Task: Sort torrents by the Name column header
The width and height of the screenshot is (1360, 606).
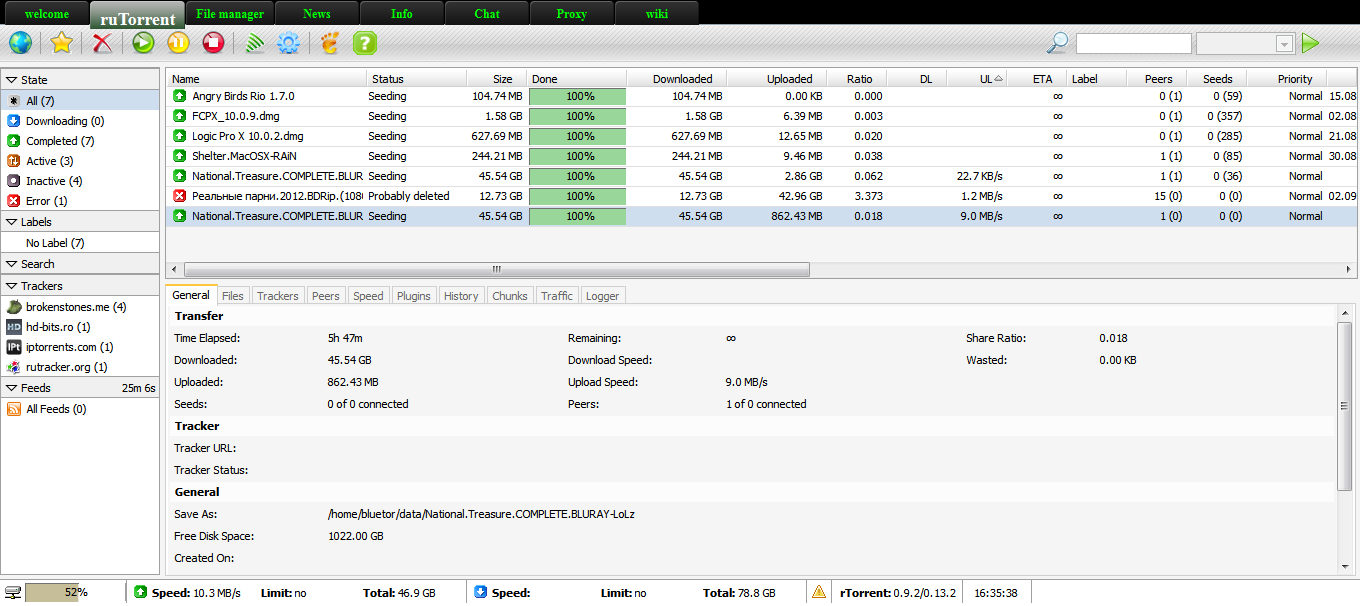Action: (267, 79)
